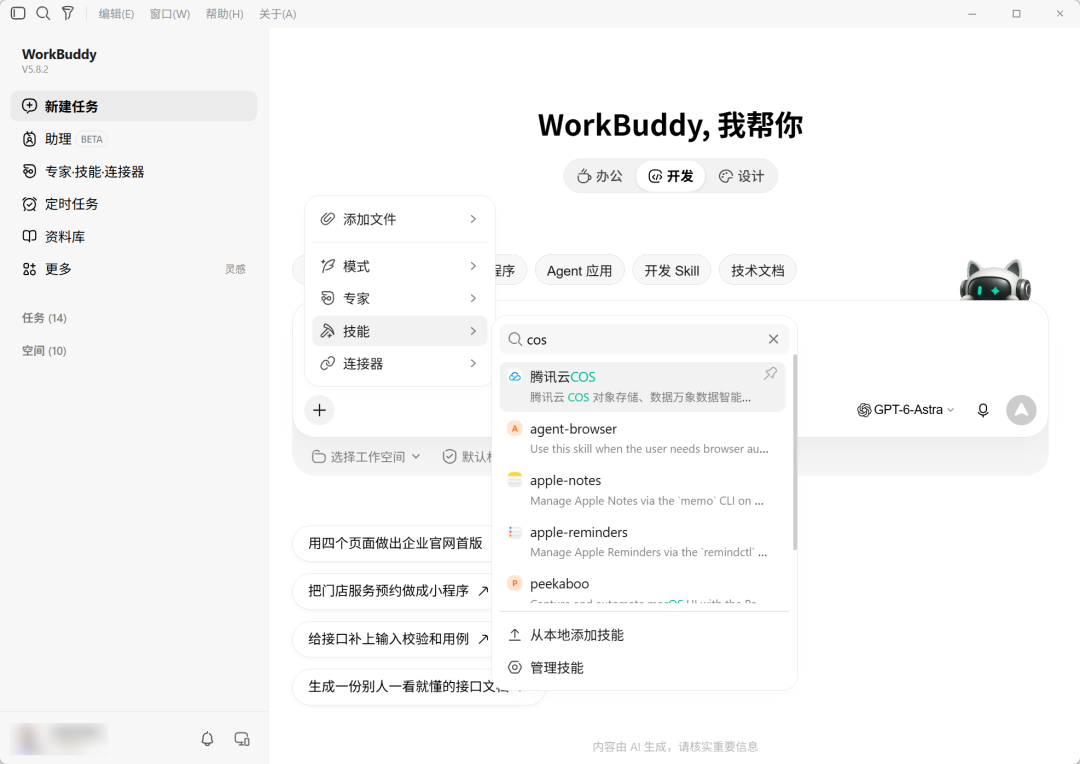Pin the 腾讯云COS skill
Viewport: 1080px width, 764px height.
tap(770, 374)
